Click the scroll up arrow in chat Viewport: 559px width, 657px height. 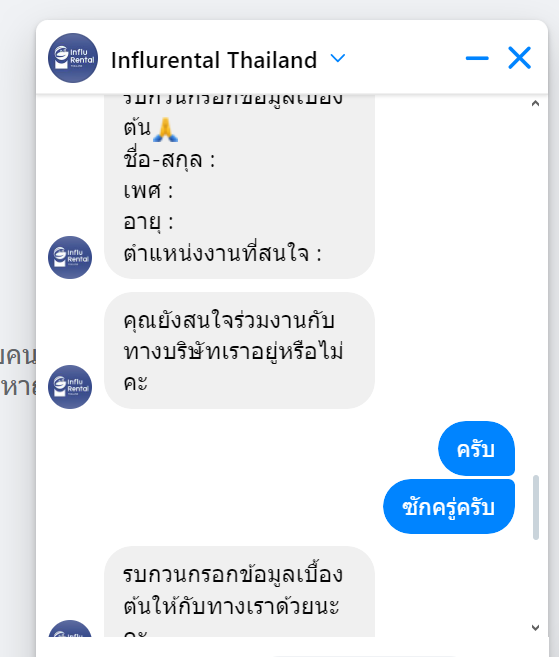tap(535, 103)
